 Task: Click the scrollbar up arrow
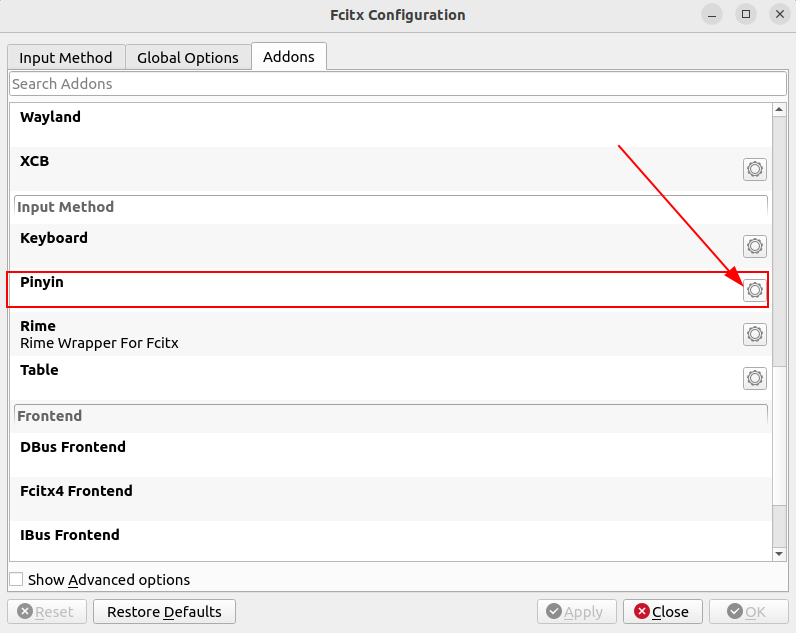point(779,110)
